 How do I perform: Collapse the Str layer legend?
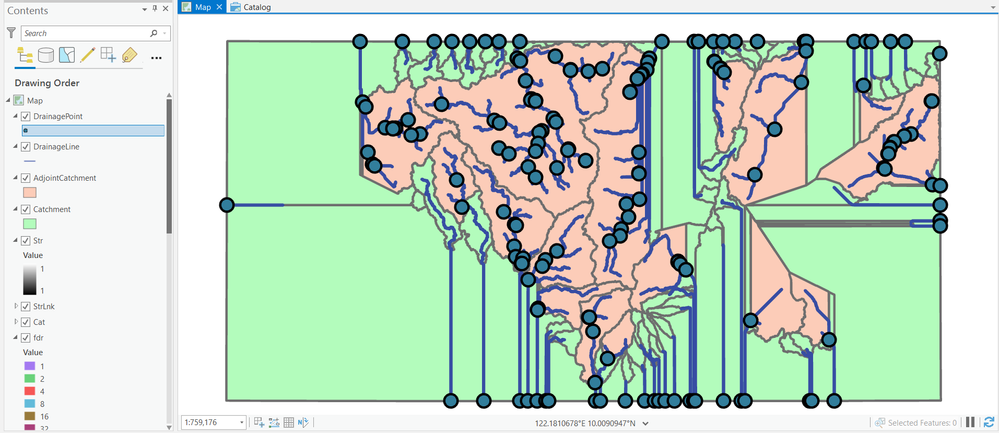tap(16, 241)
